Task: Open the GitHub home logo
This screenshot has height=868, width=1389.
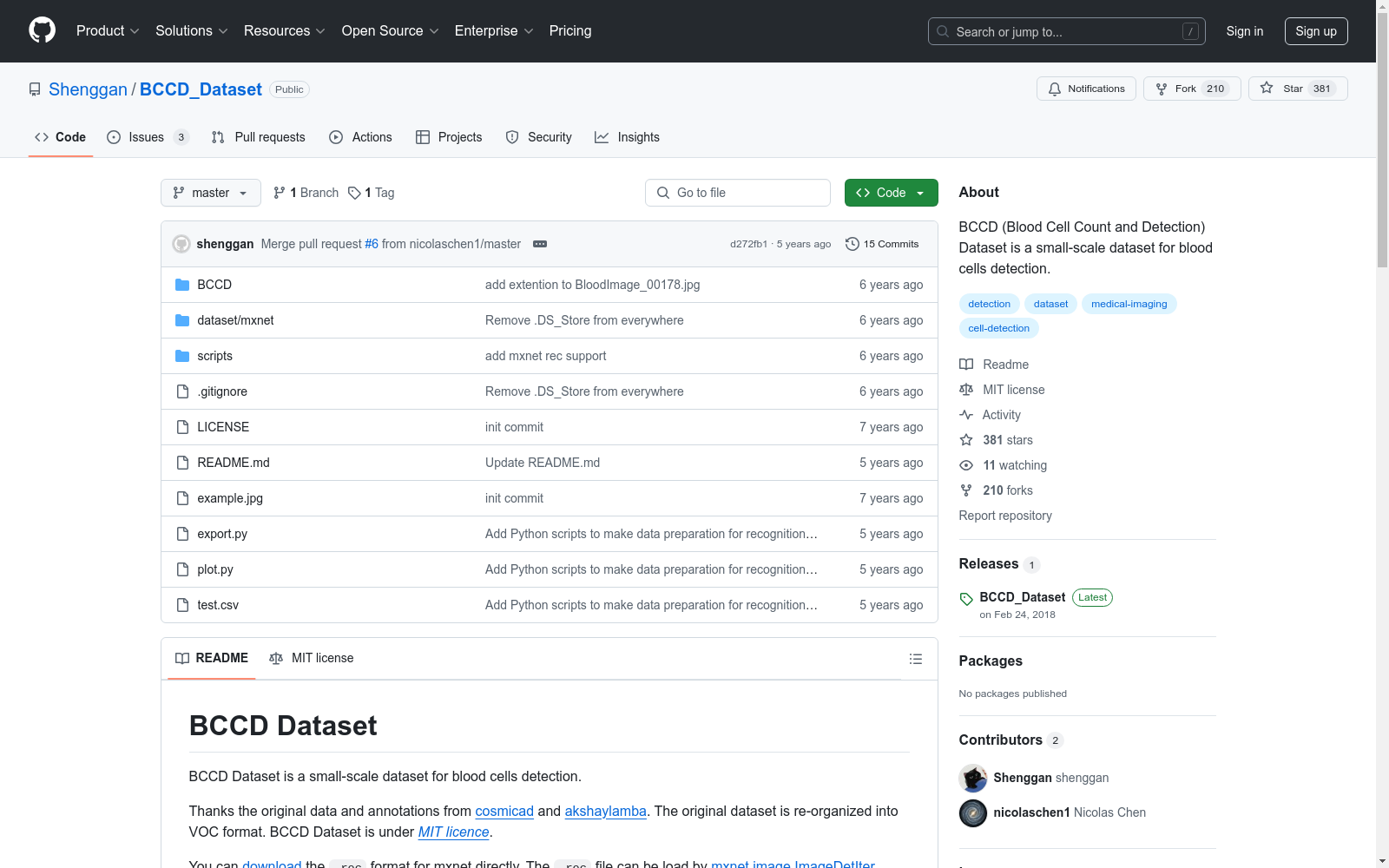Action: tap(43, 30)
